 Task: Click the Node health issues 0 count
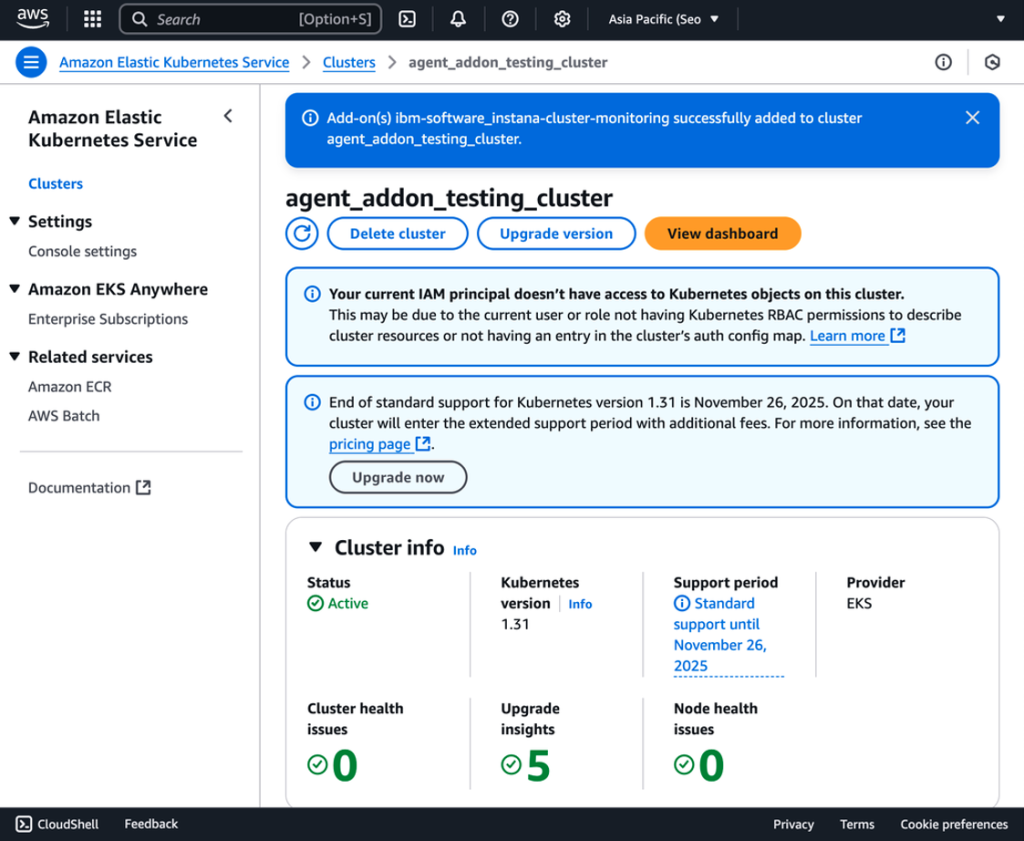(711, 765)
